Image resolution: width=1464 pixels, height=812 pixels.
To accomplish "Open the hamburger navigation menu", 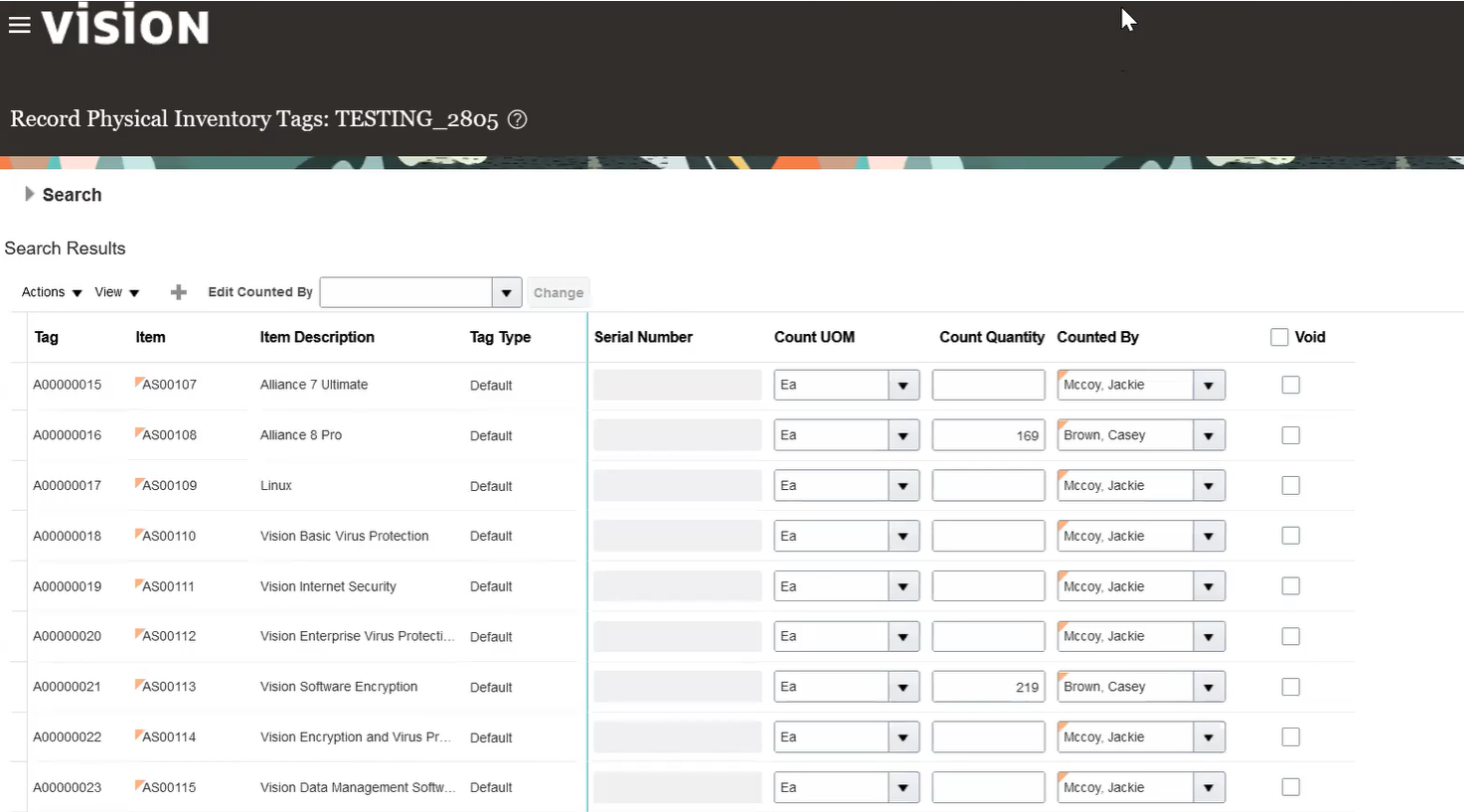I will tap(20, 26).
